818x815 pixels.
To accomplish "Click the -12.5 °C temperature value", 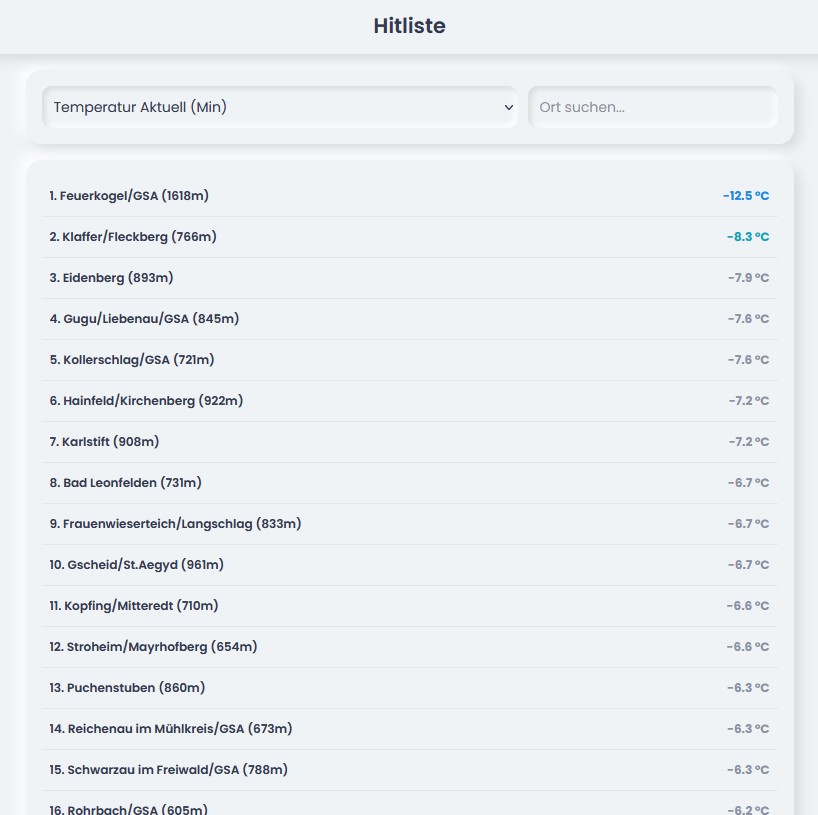I will point(745,196).
